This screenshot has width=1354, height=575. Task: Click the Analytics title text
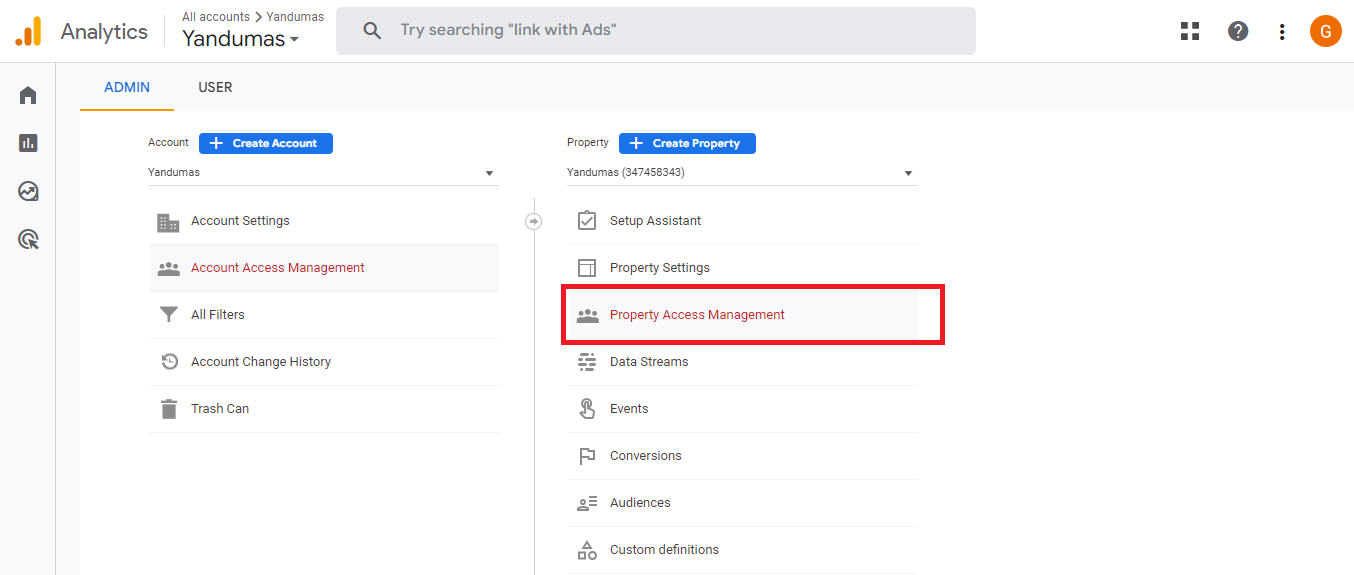pos(104,32)
